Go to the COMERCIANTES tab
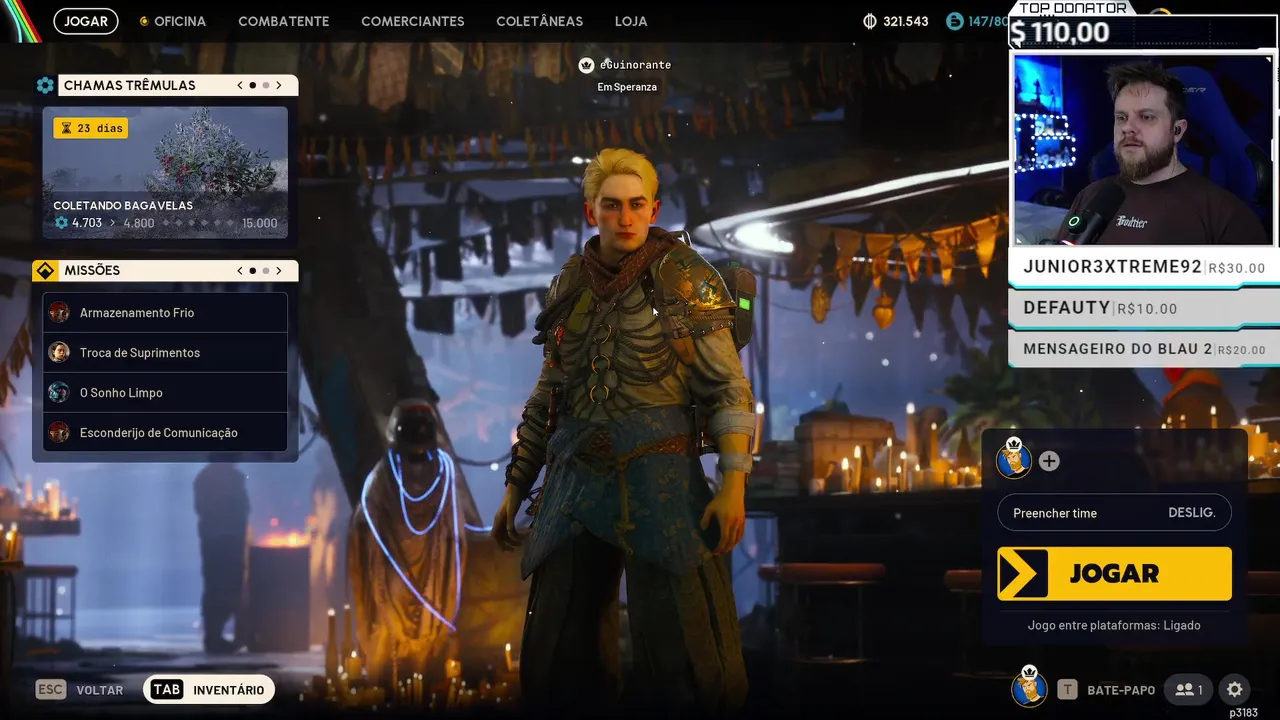 (x=413, y=21)
